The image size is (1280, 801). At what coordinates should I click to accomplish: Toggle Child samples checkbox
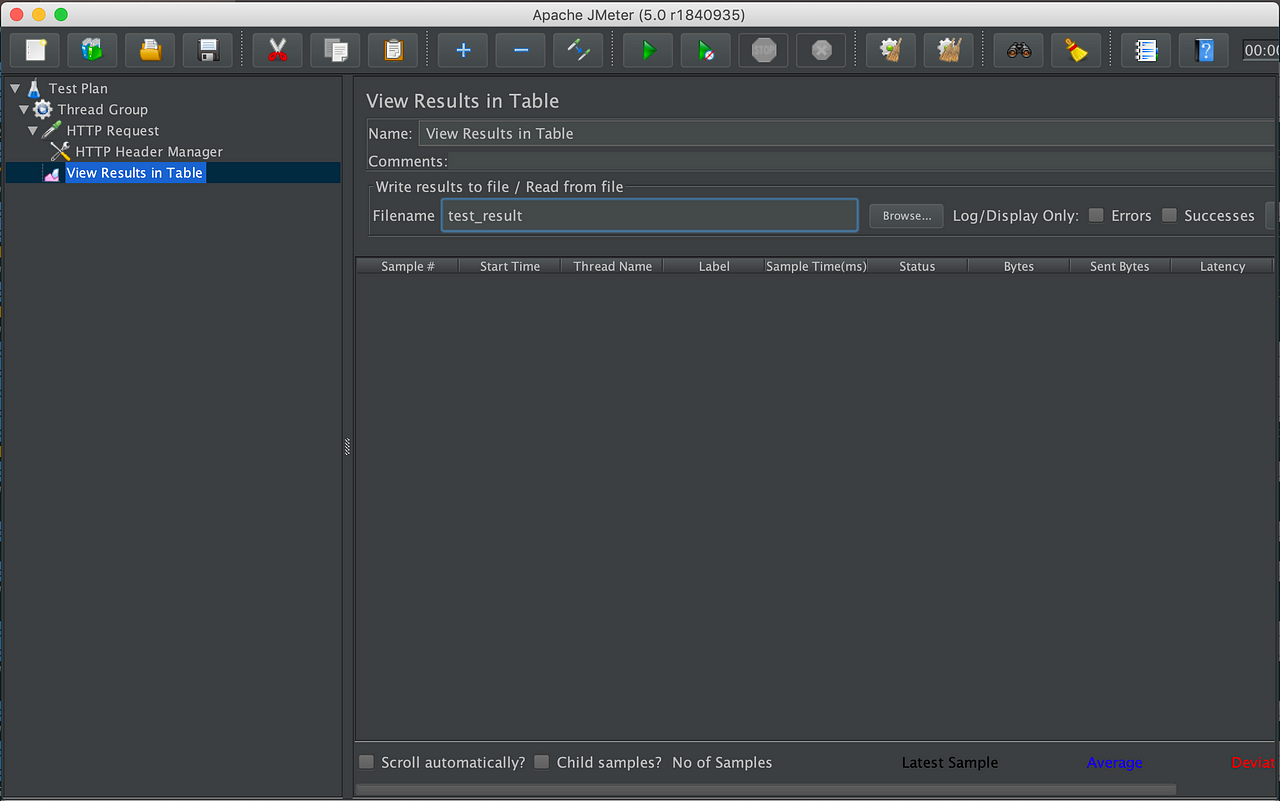(542, 762)
